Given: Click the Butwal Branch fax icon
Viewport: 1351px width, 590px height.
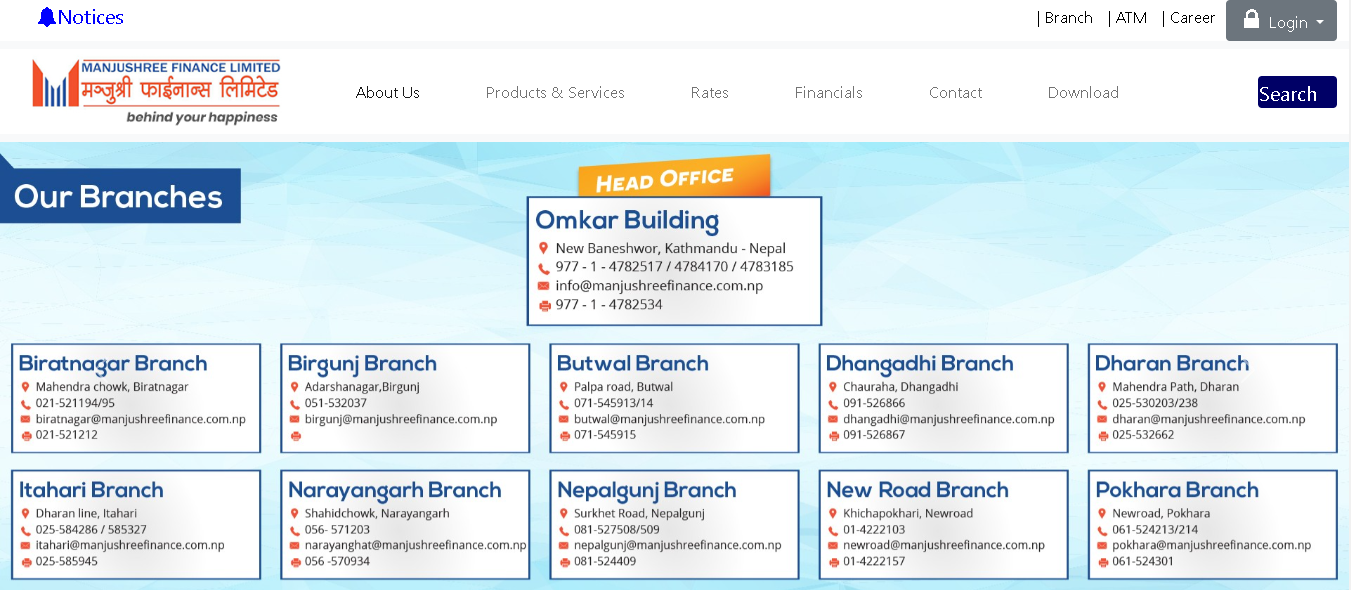Looking at the screenshot, I should (x=564, y=436).
